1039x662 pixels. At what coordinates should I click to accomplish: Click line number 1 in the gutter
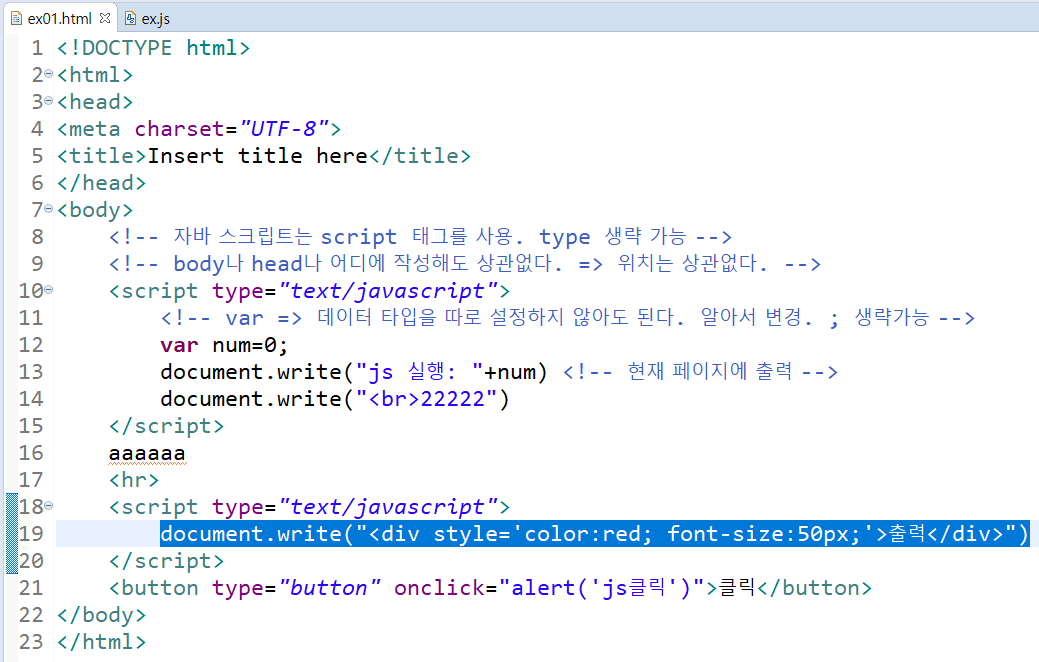37,48
